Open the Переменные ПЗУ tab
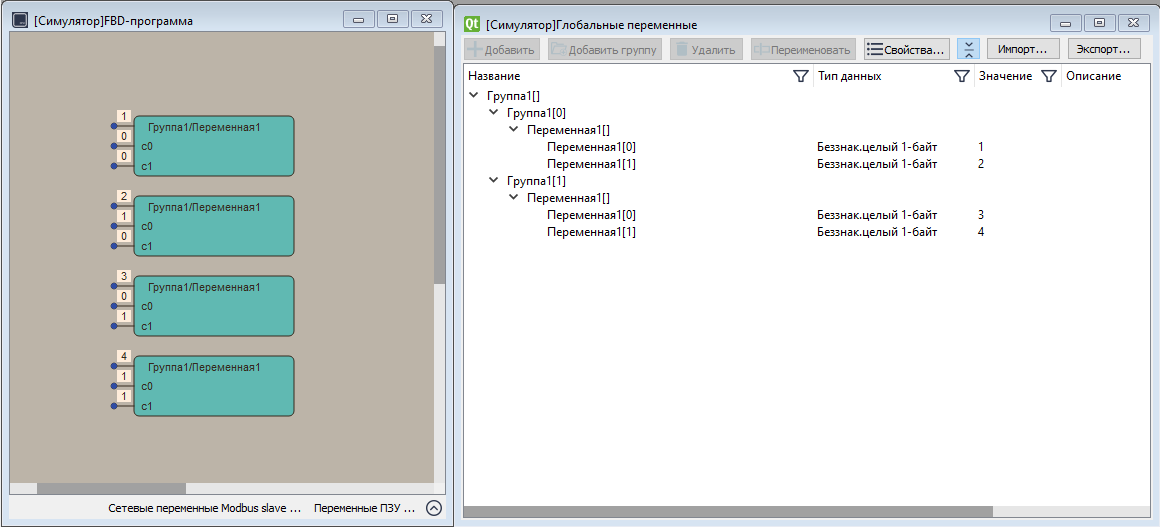1160x527 pixels. click(363, 508)
